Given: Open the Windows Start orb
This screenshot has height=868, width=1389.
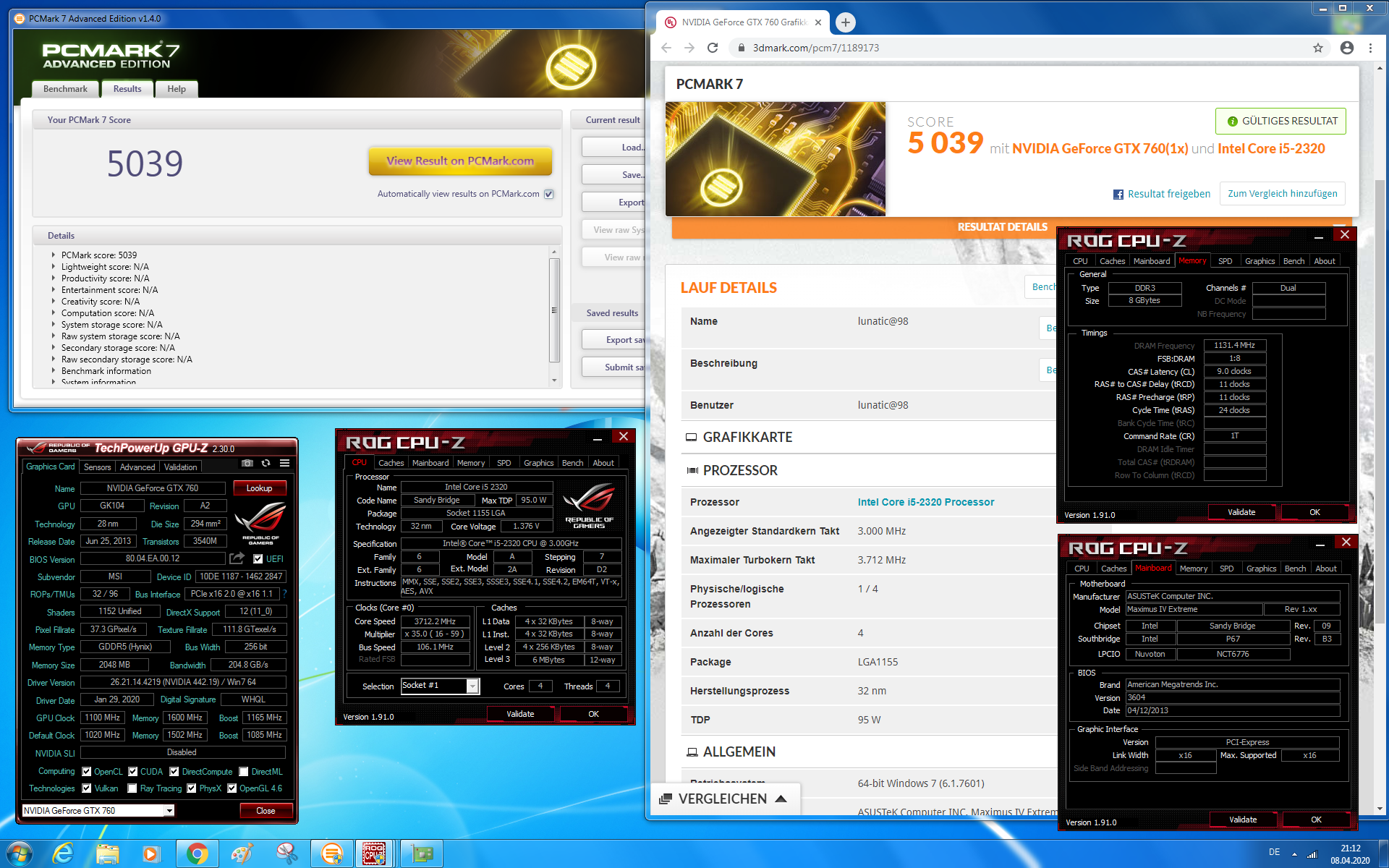Looking at the screenshot, I should [x=19, y=854].
